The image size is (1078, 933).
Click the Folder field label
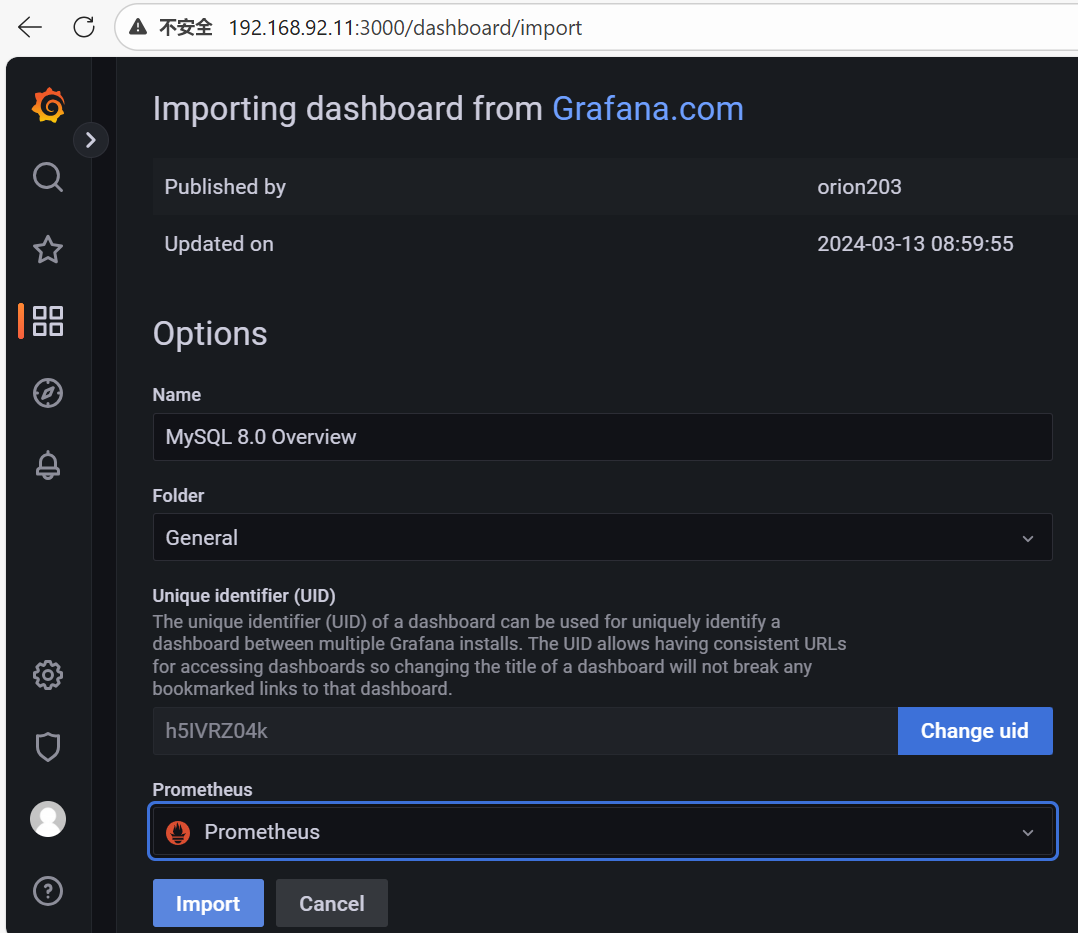pyautogui.click(x=178, y=496)
